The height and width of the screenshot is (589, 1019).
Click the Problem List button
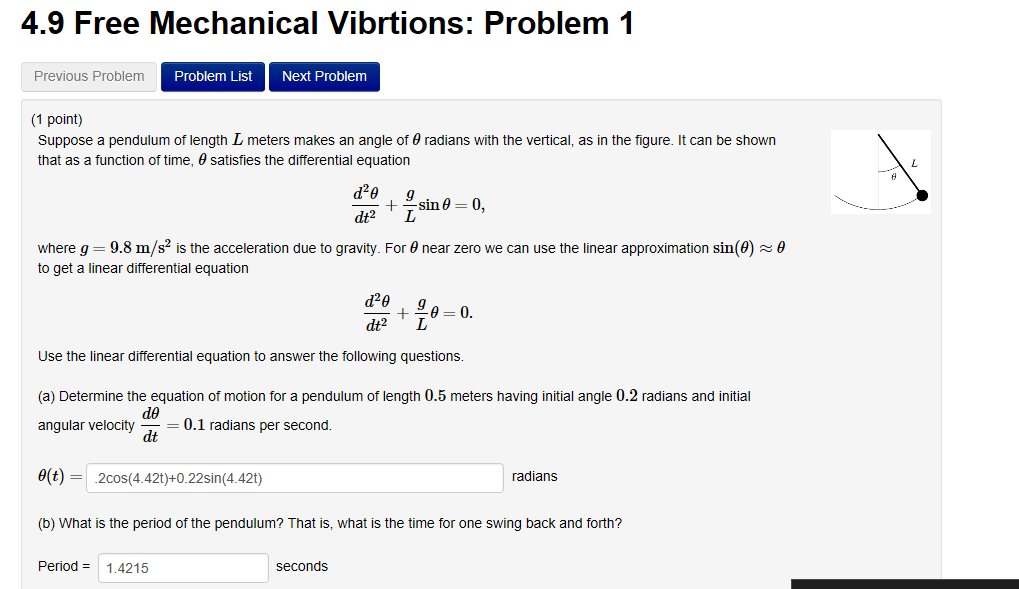[212, 76]
